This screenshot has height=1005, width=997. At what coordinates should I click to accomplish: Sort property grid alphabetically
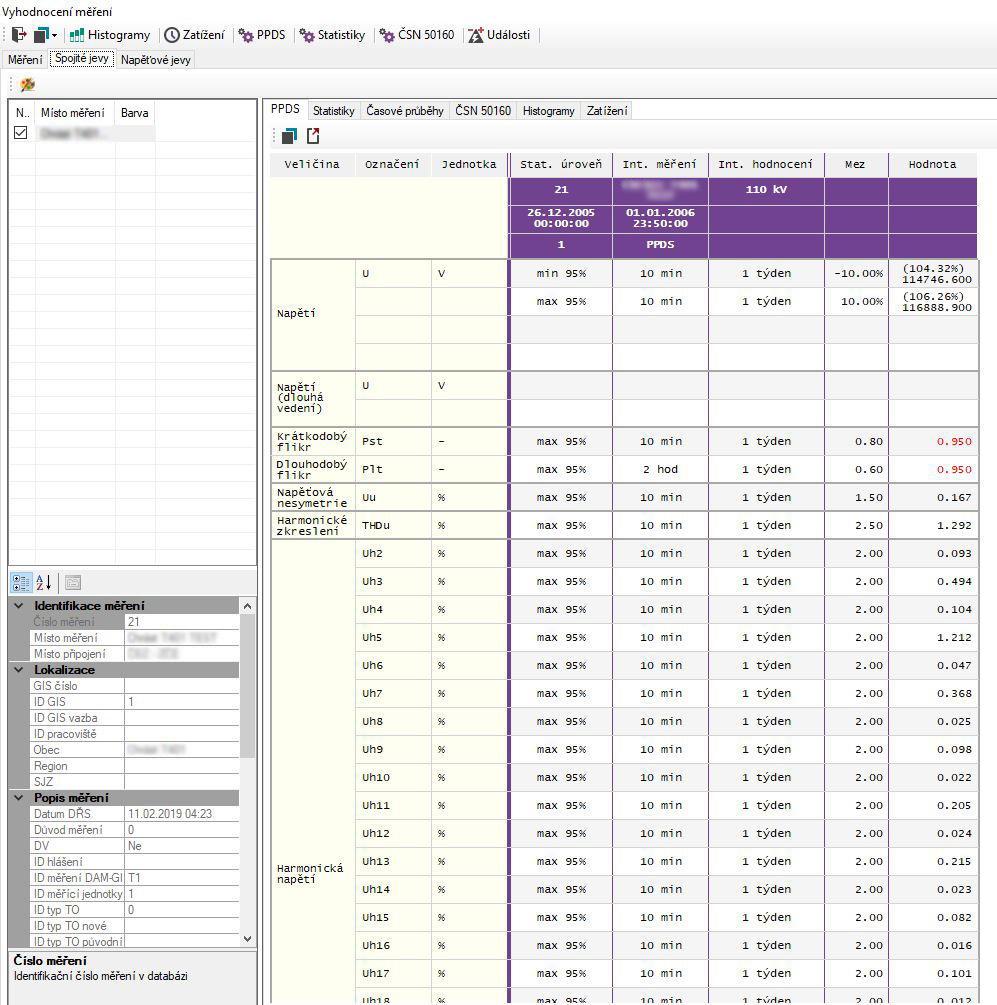[43, 582]
